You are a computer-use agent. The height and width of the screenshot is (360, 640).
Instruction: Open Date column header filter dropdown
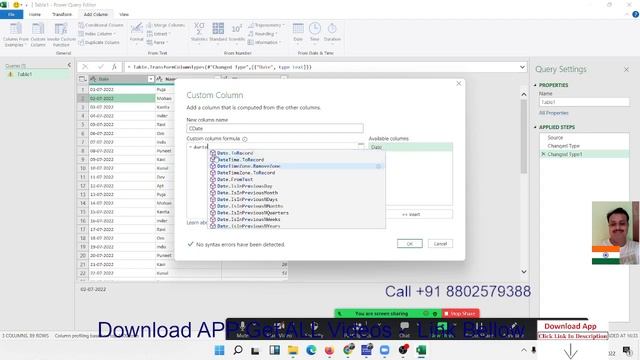151,79
